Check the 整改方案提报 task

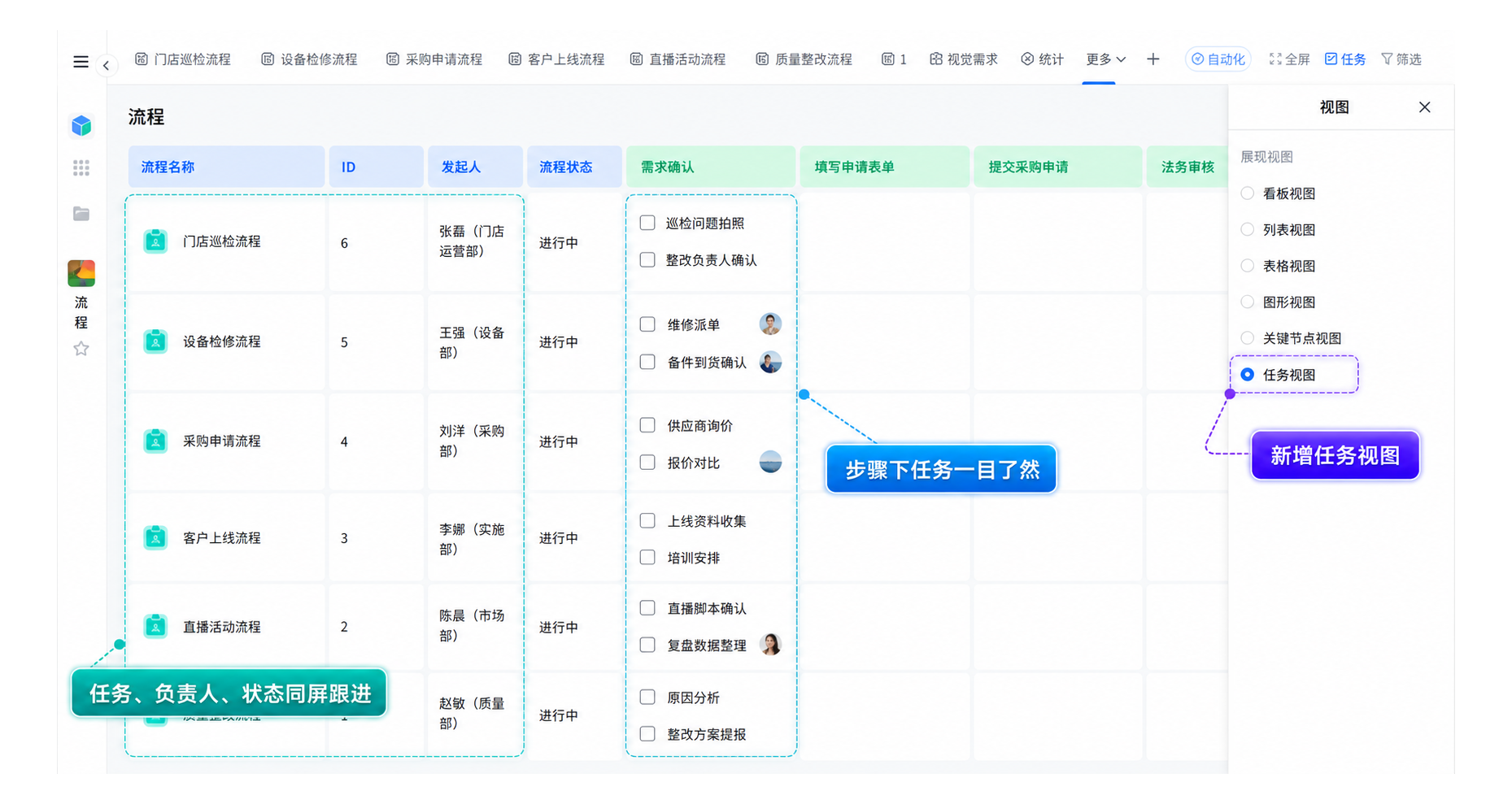pyautogui.click(x=647, y=734)
